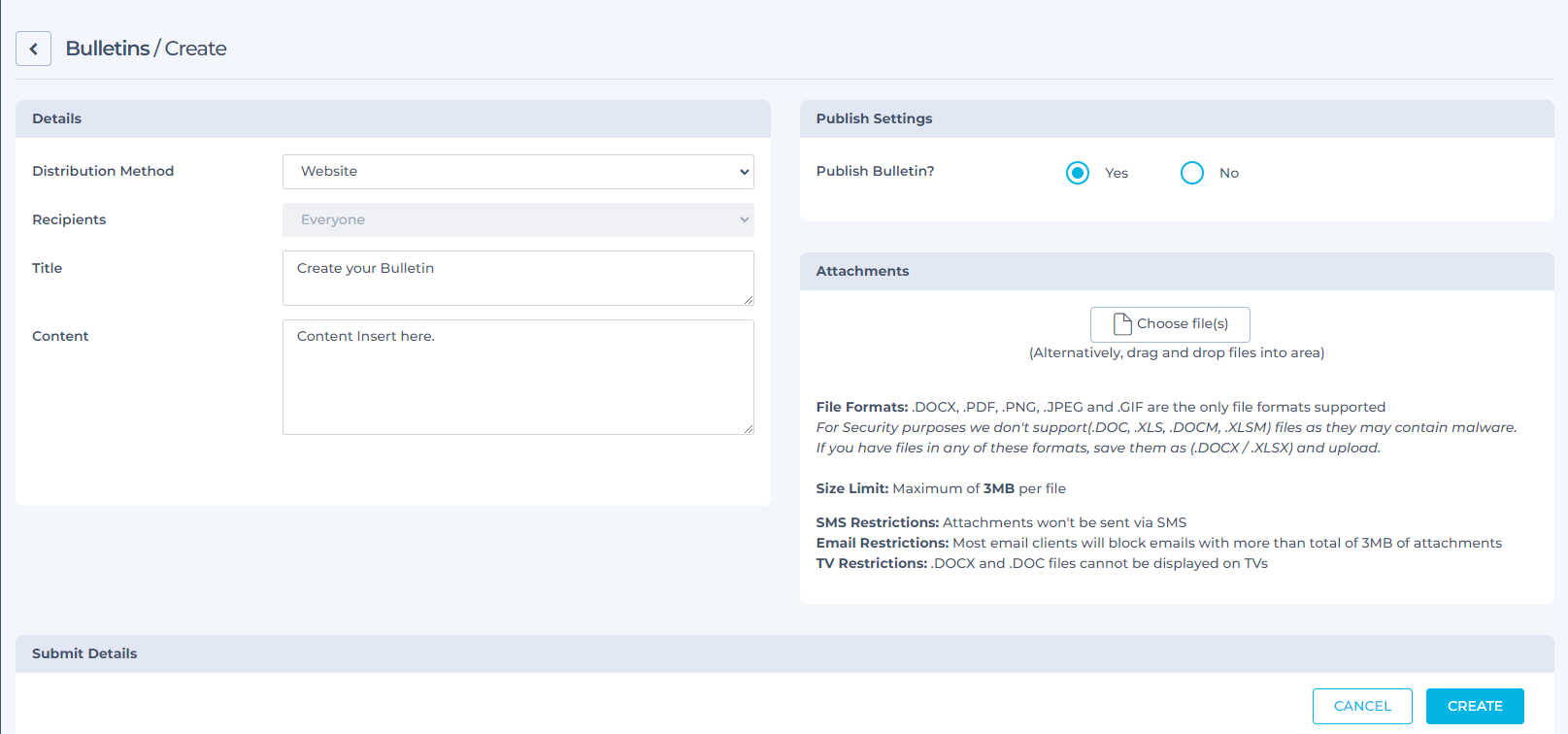Click the Submit Details panel header
Image resolution: width=1568 pixels, height=734 pixels.
coord(84,653)
